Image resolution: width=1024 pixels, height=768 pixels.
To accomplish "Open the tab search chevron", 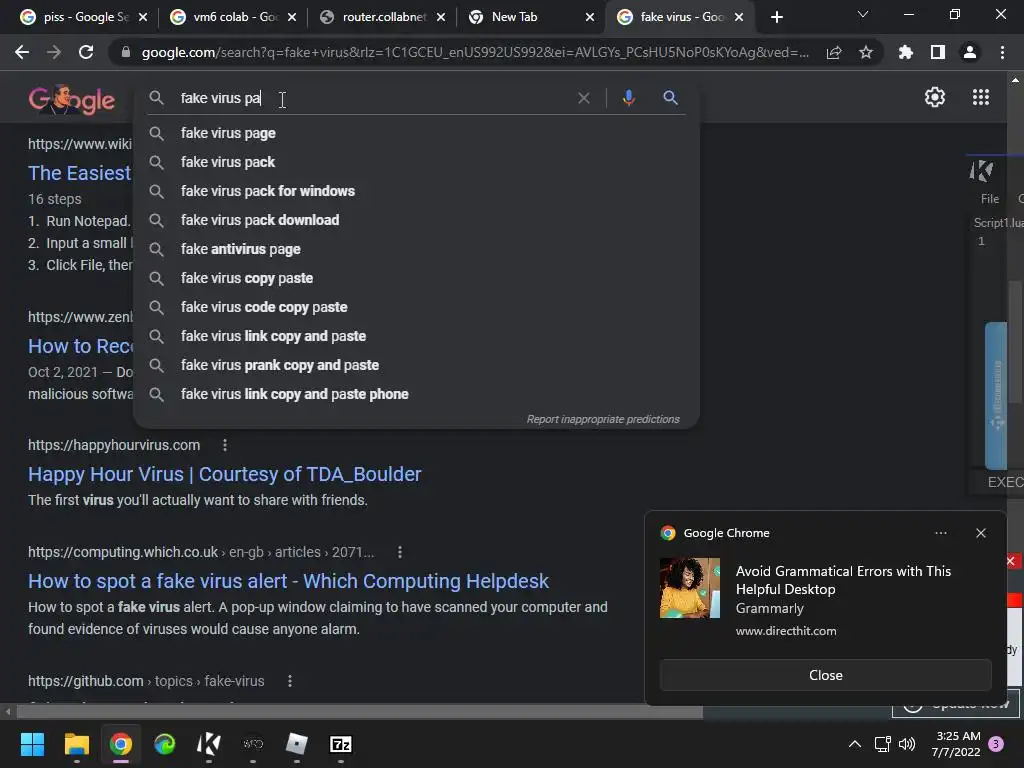I will [x=863, y=14].
